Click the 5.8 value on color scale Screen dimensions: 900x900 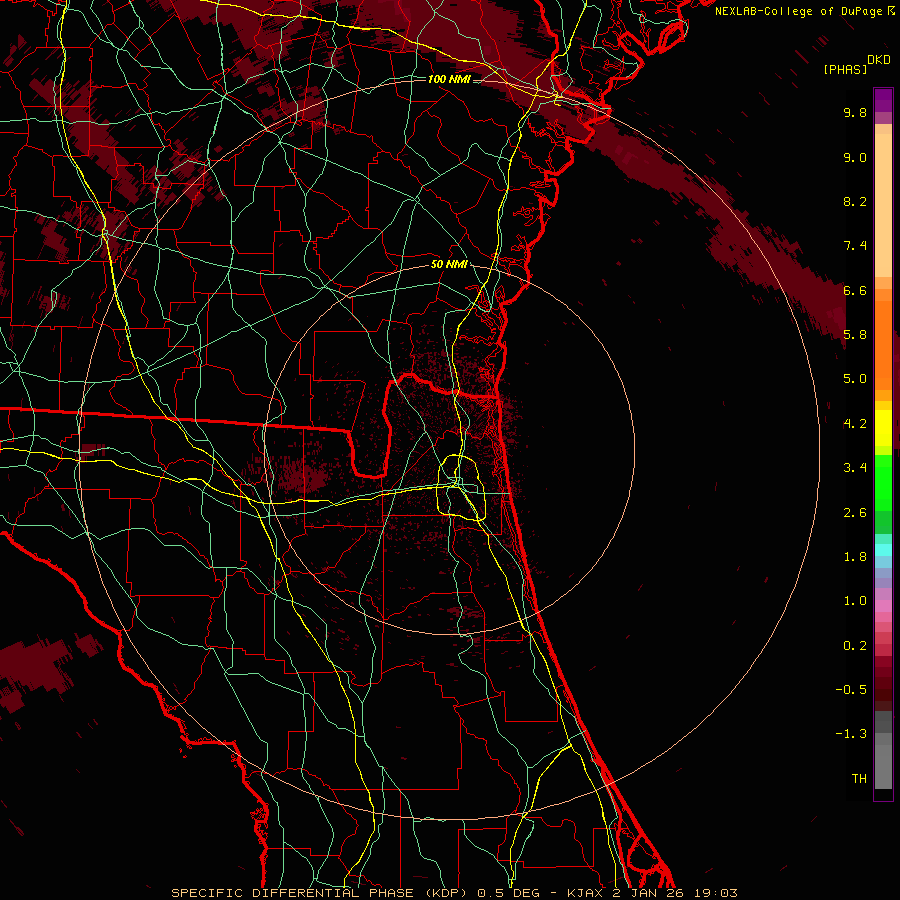(x=855, y=335)
